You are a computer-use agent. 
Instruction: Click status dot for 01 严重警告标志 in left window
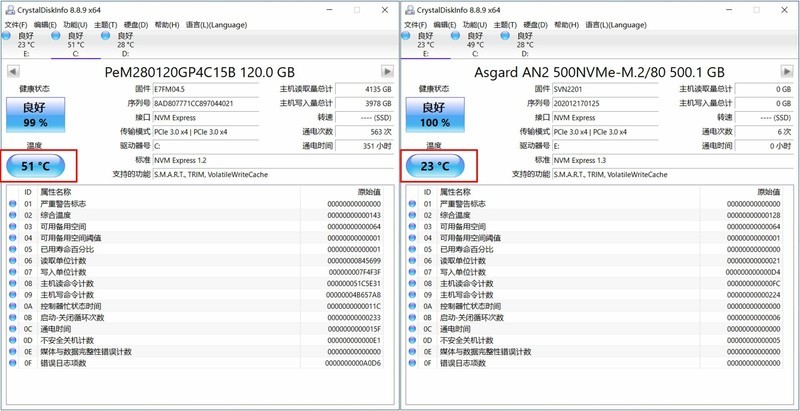click(x=12, y=204)
